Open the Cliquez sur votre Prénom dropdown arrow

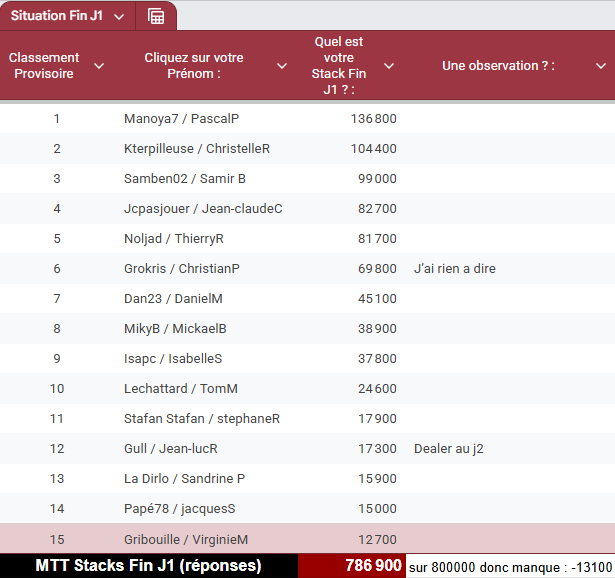click(x=281, y=66)
